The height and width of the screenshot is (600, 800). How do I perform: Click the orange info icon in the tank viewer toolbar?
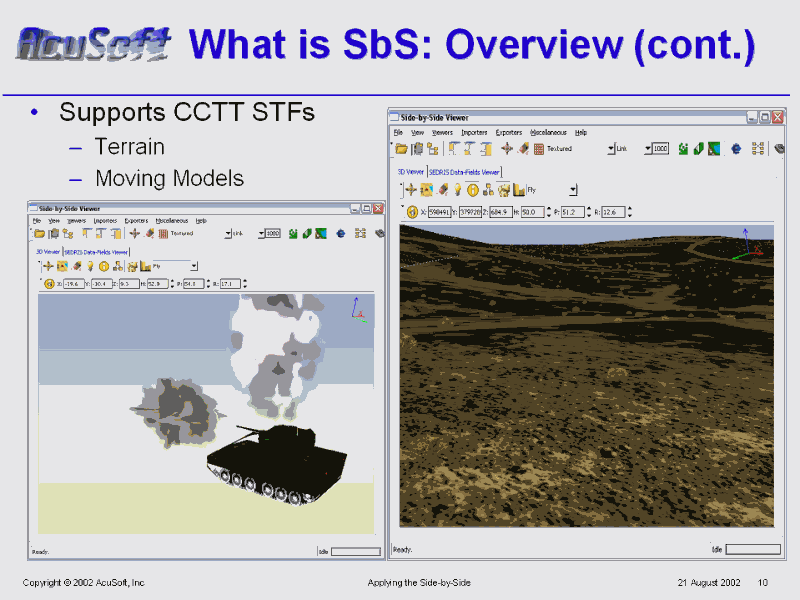(x=102, y=266)
